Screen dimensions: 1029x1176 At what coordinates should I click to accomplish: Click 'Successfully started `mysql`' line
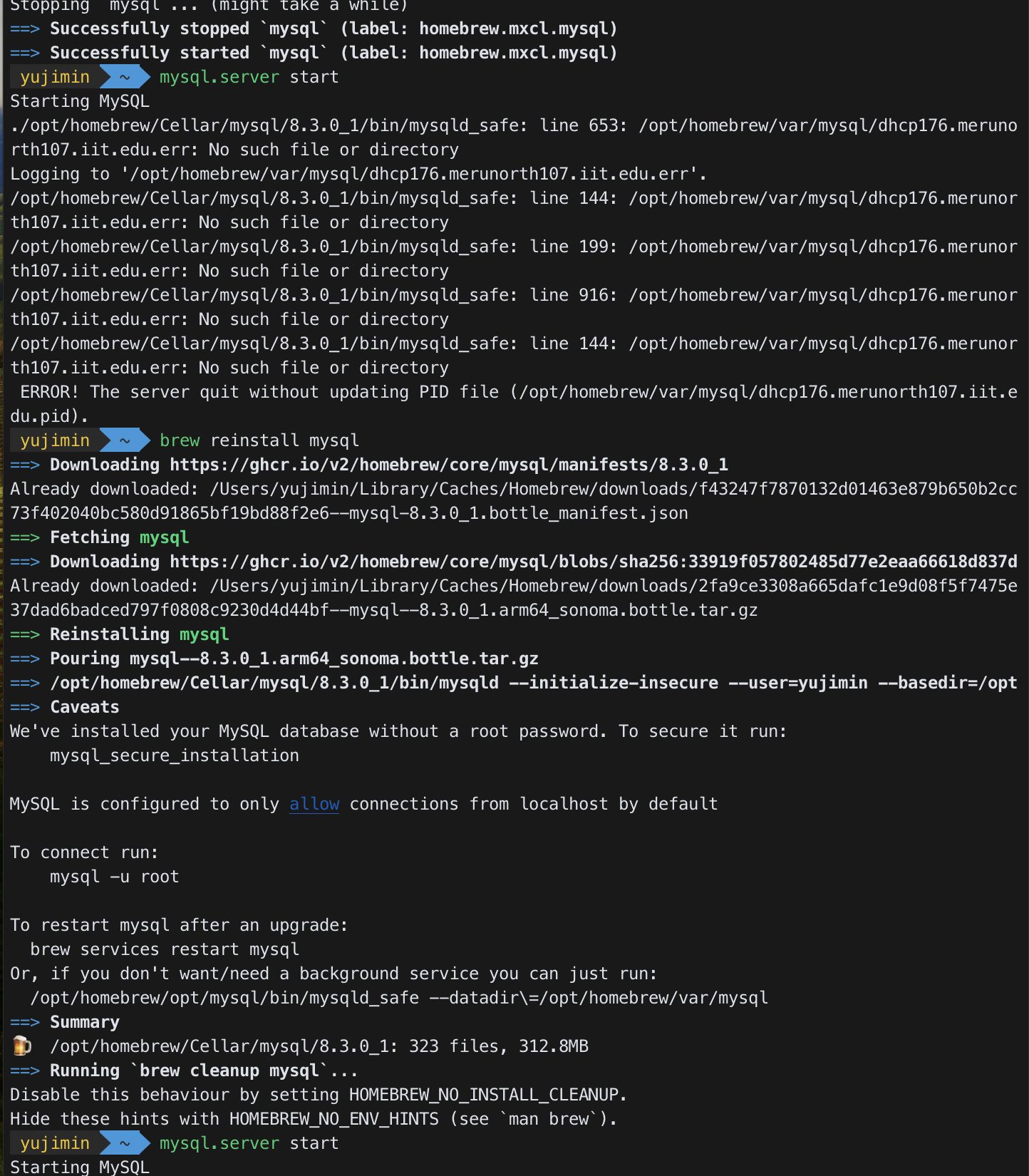314,53
